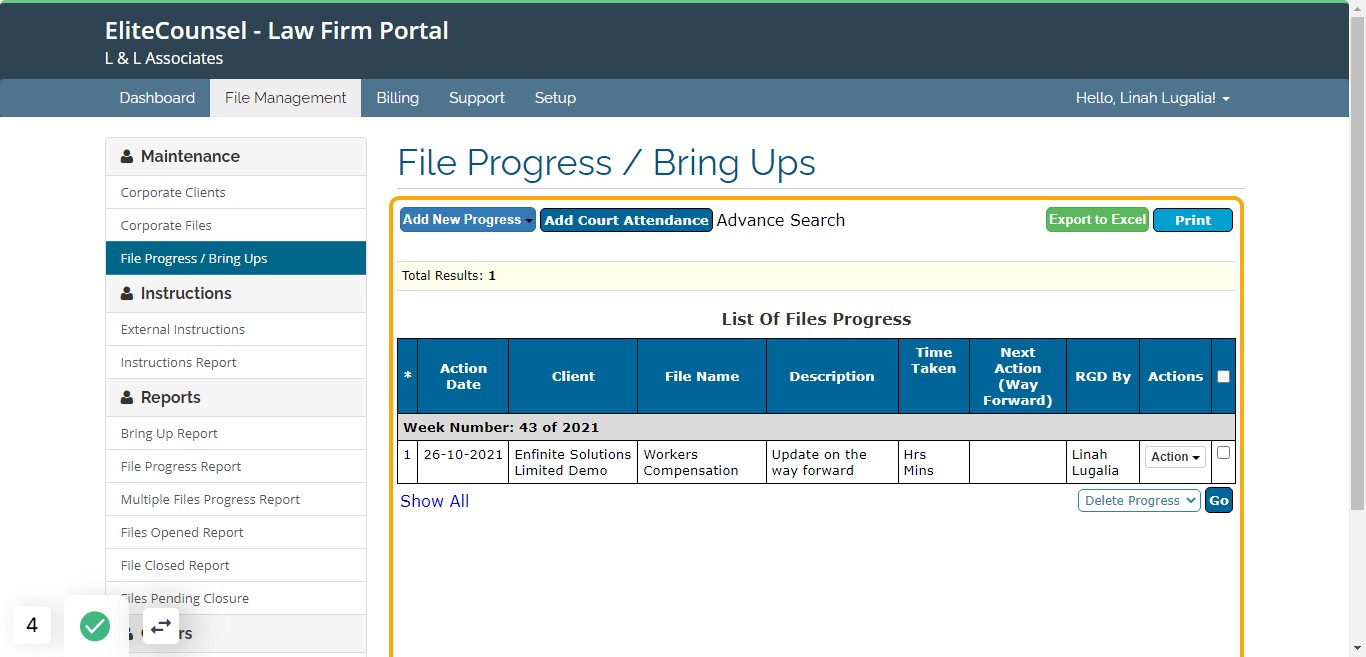Click the Add Court Attendance button
This screenshot has width=1366, height=657.
626,220
